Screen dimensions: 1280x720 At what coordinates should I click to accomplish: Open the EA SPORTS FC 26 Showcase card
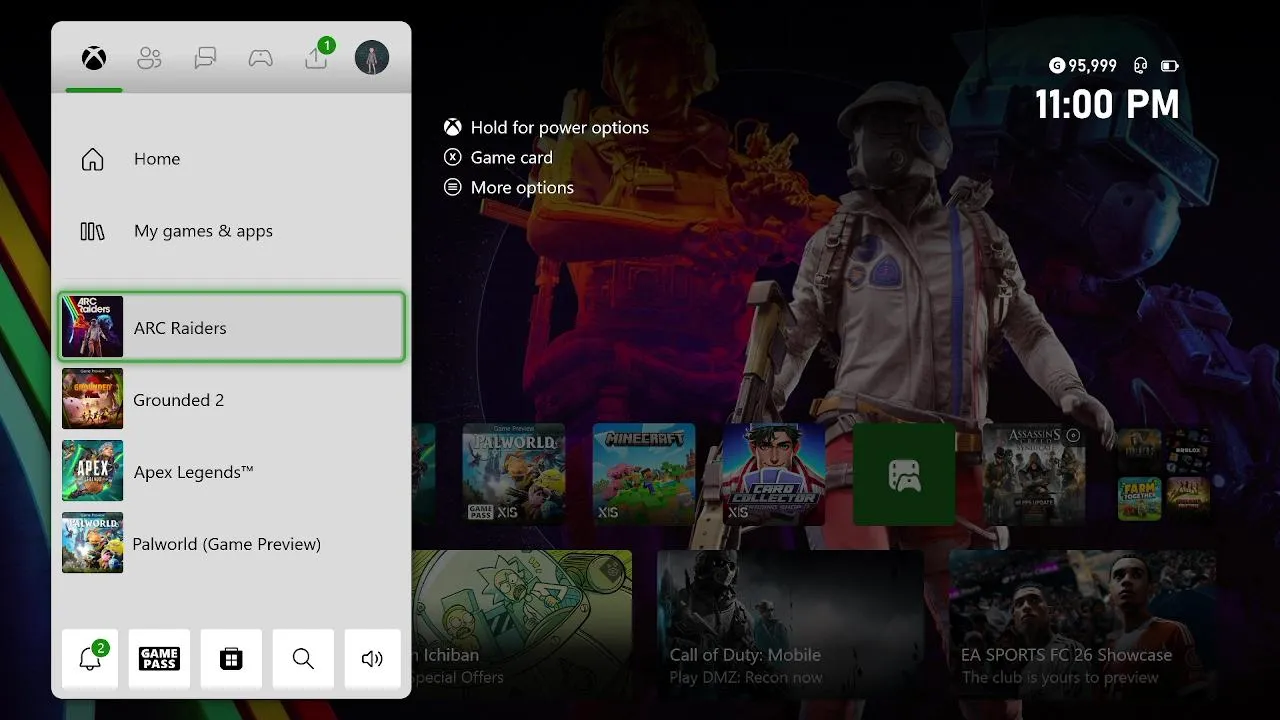(x=1082, y=622)
